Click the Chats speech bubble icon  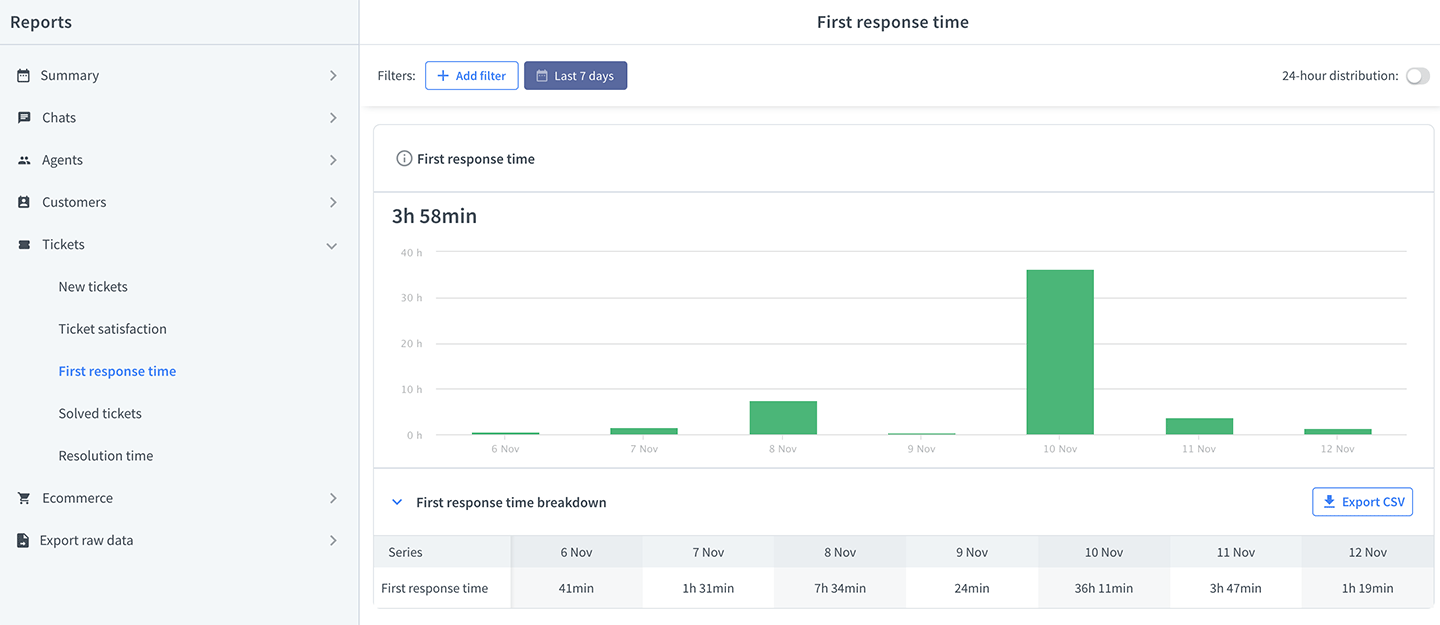pyautogui.click(x=24, y=117)
